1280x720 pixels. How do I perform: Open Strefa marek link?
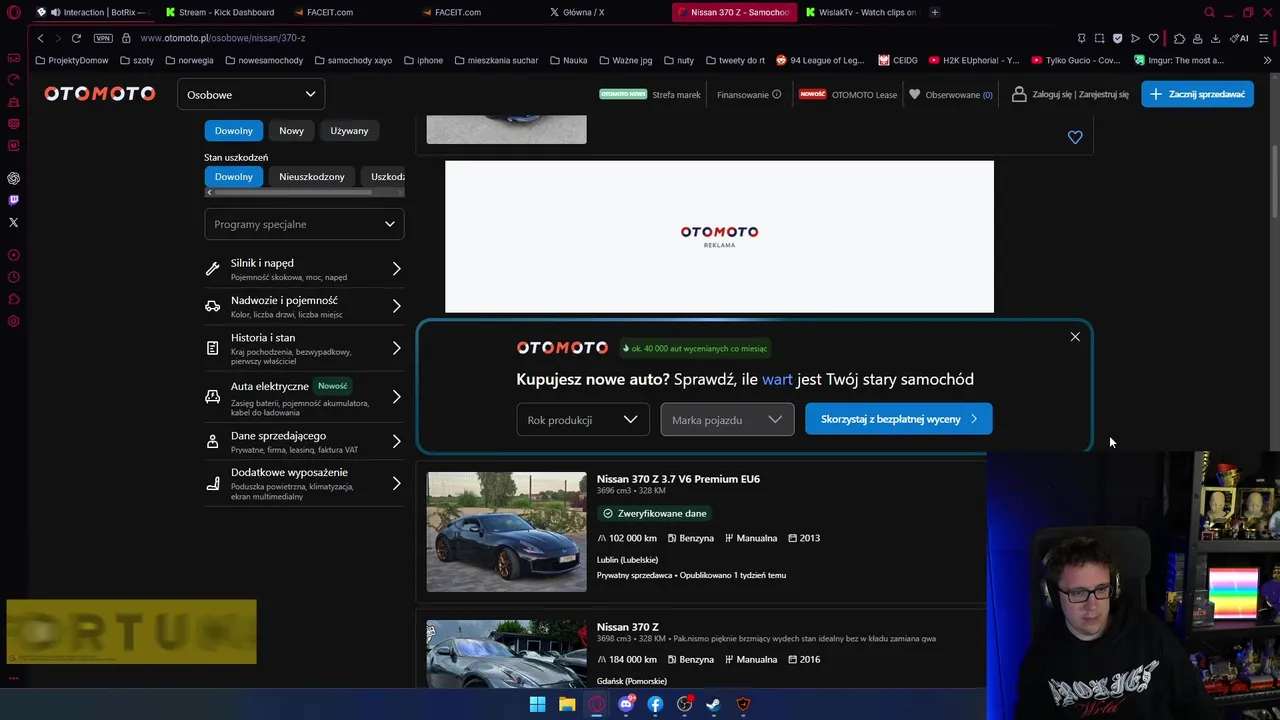tap(676, 94)
